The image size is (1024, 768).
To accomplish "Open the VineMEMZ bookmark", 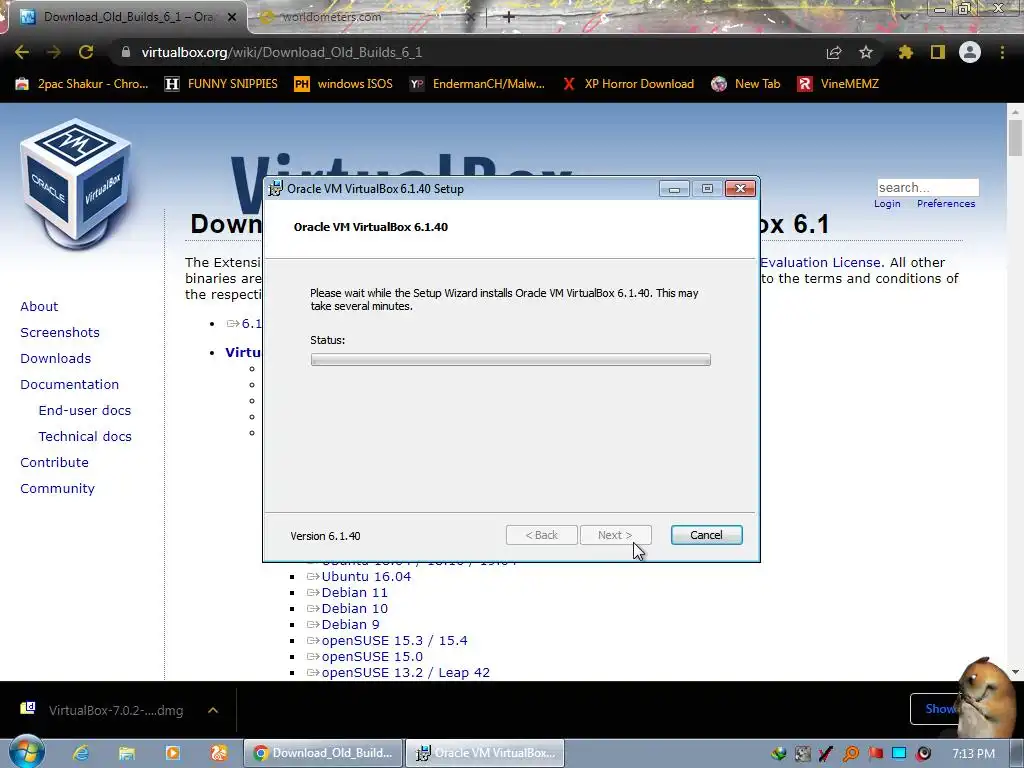I will 838,84.
